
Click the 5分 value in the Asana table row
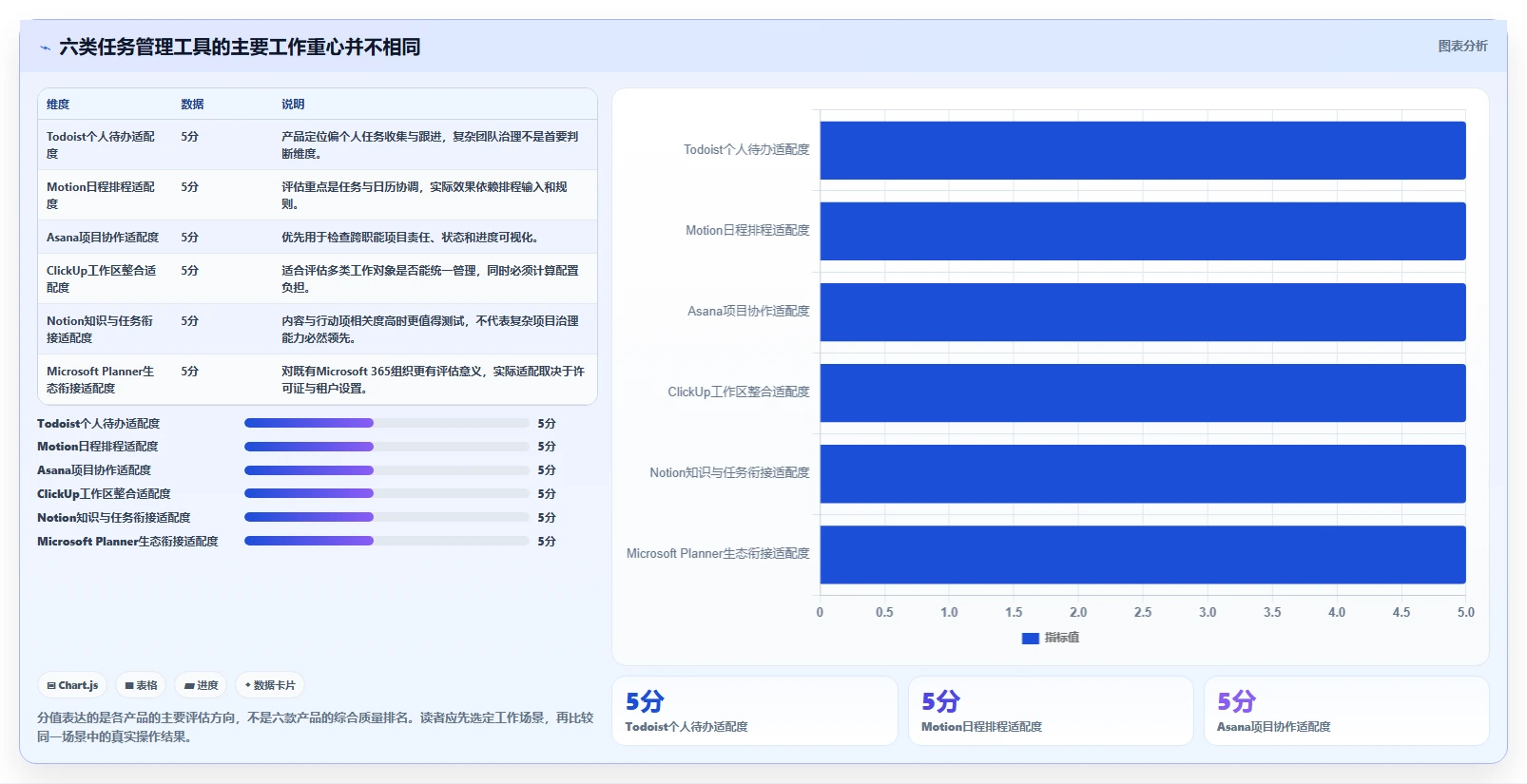190,238
